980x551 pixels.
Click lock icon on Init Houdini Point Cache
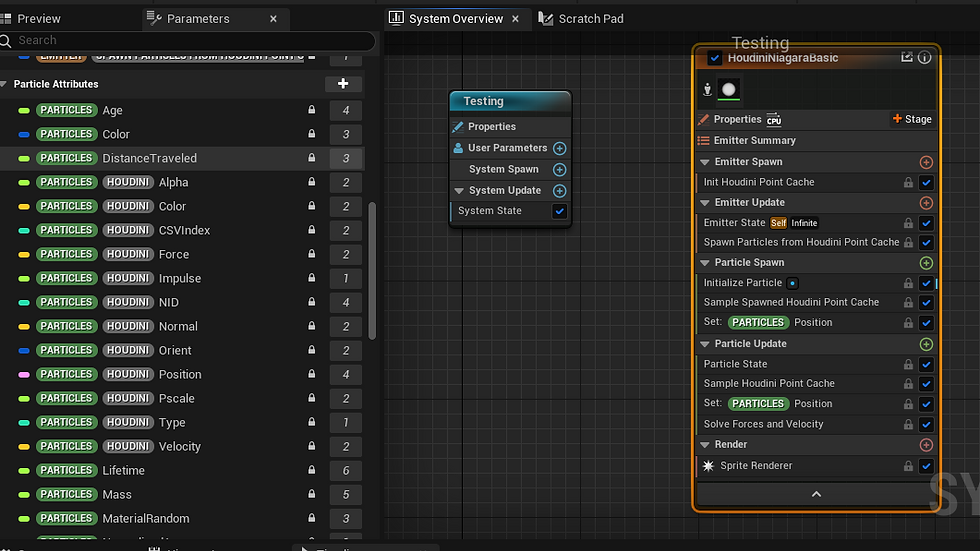[908, 182]
